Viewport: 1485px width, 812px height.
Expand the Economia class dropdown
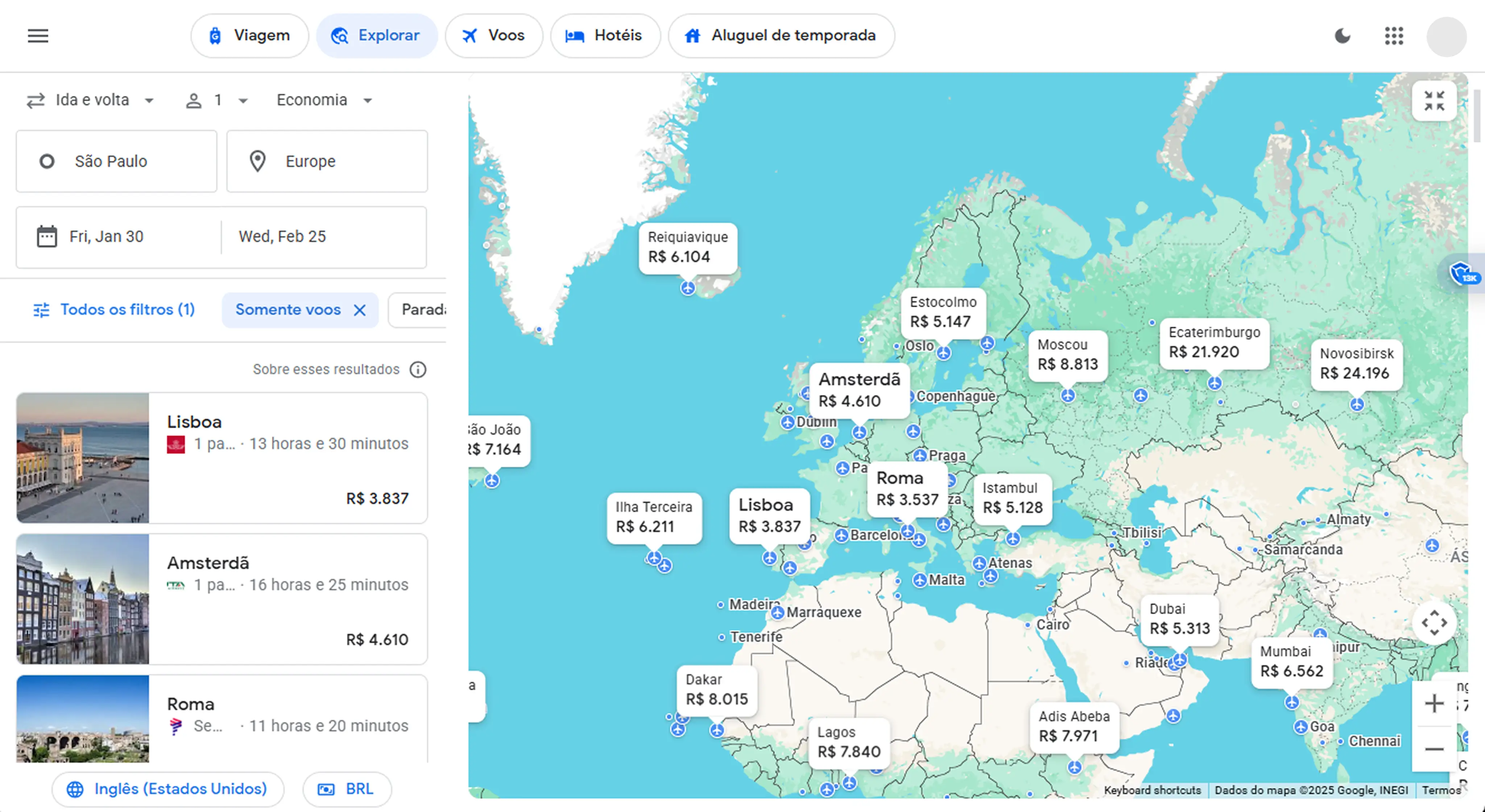pyautogui.click(x=324, y=100)
